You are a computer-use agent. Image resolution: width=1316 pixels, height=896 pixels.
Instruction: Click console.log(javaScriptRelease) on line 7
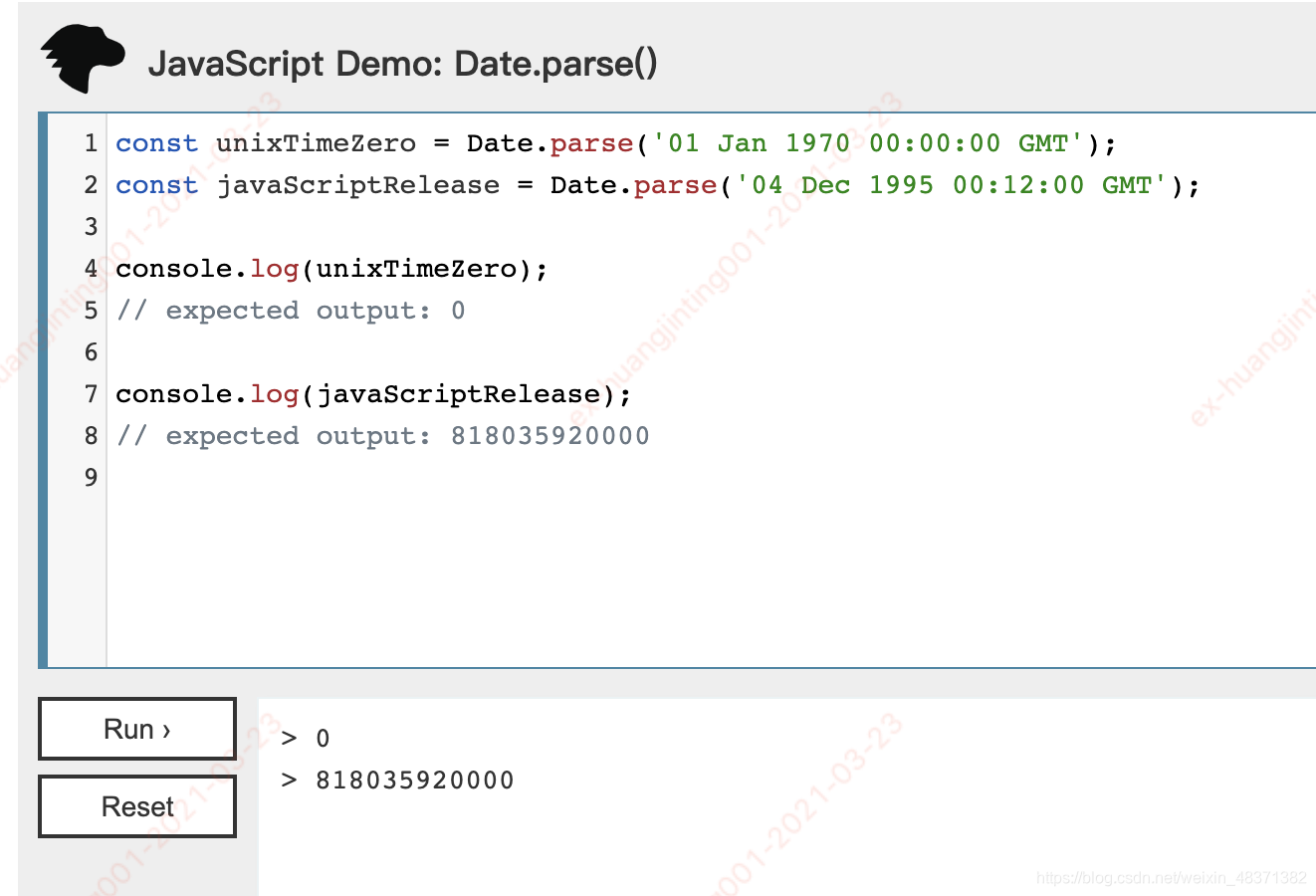[373, 394]
